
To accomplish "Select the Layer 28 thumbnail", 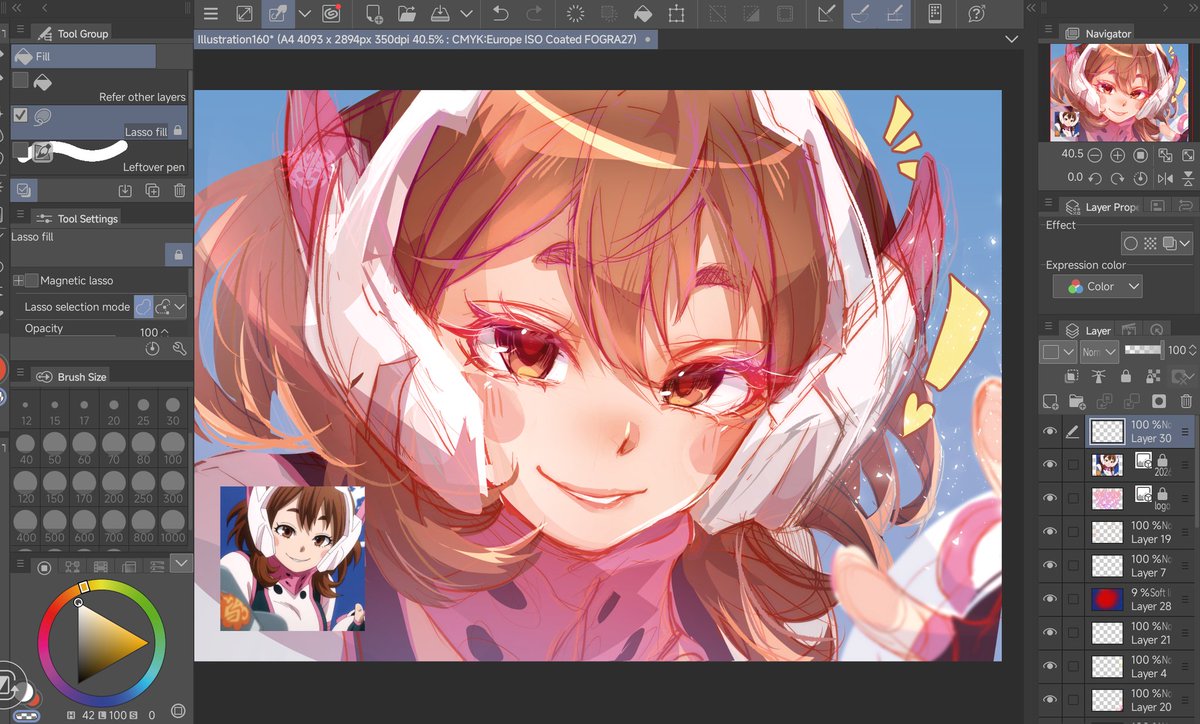I will pos(1107,598).
